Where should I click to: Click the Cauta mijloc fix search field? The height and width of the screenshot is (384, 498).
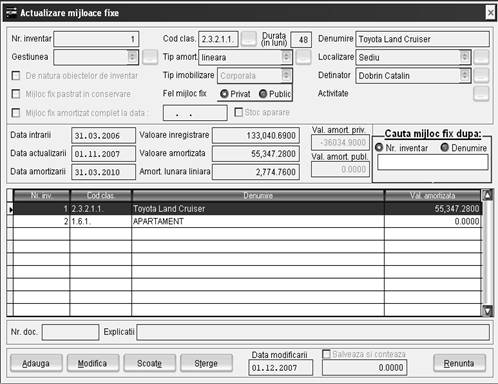pyautogui.click(x=433, y=162)
